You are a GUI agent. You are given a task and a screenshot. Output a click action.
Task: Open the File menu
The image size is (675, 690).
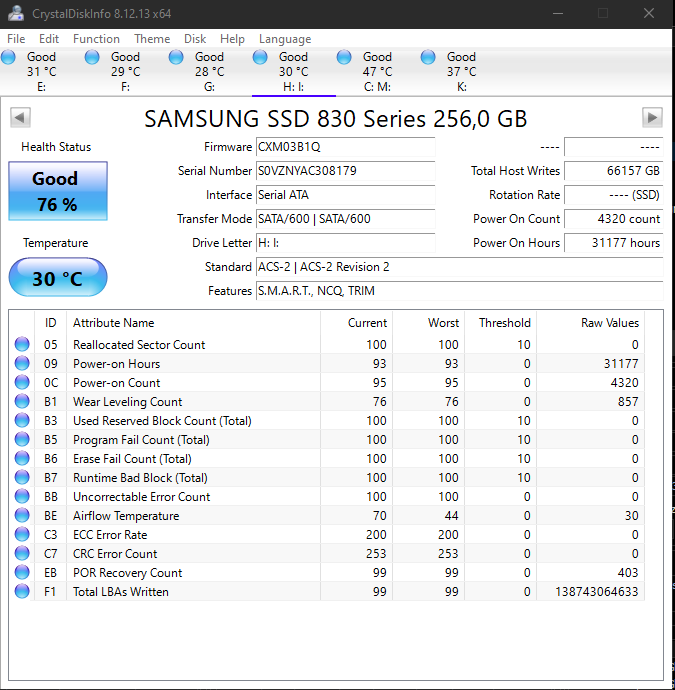16,39
